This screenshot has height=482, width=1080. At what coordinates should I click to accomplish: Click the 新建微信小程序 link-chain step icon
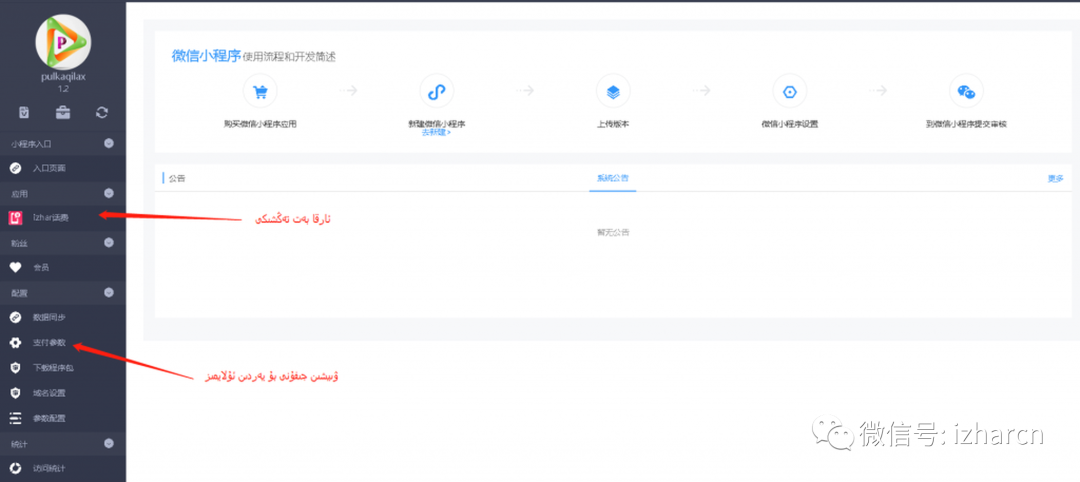point(437,91)
